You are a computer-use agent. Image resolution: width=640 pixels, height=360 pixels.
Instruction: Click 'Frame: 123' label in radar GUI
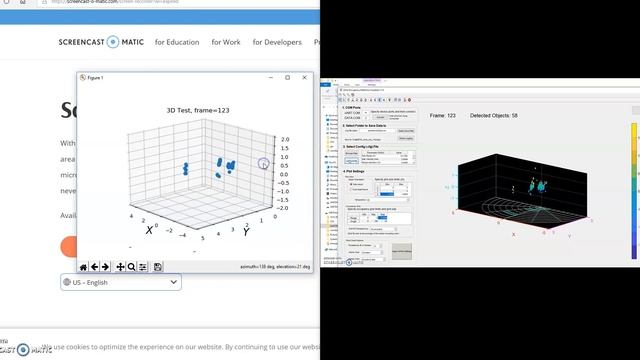tap(442, 116)
